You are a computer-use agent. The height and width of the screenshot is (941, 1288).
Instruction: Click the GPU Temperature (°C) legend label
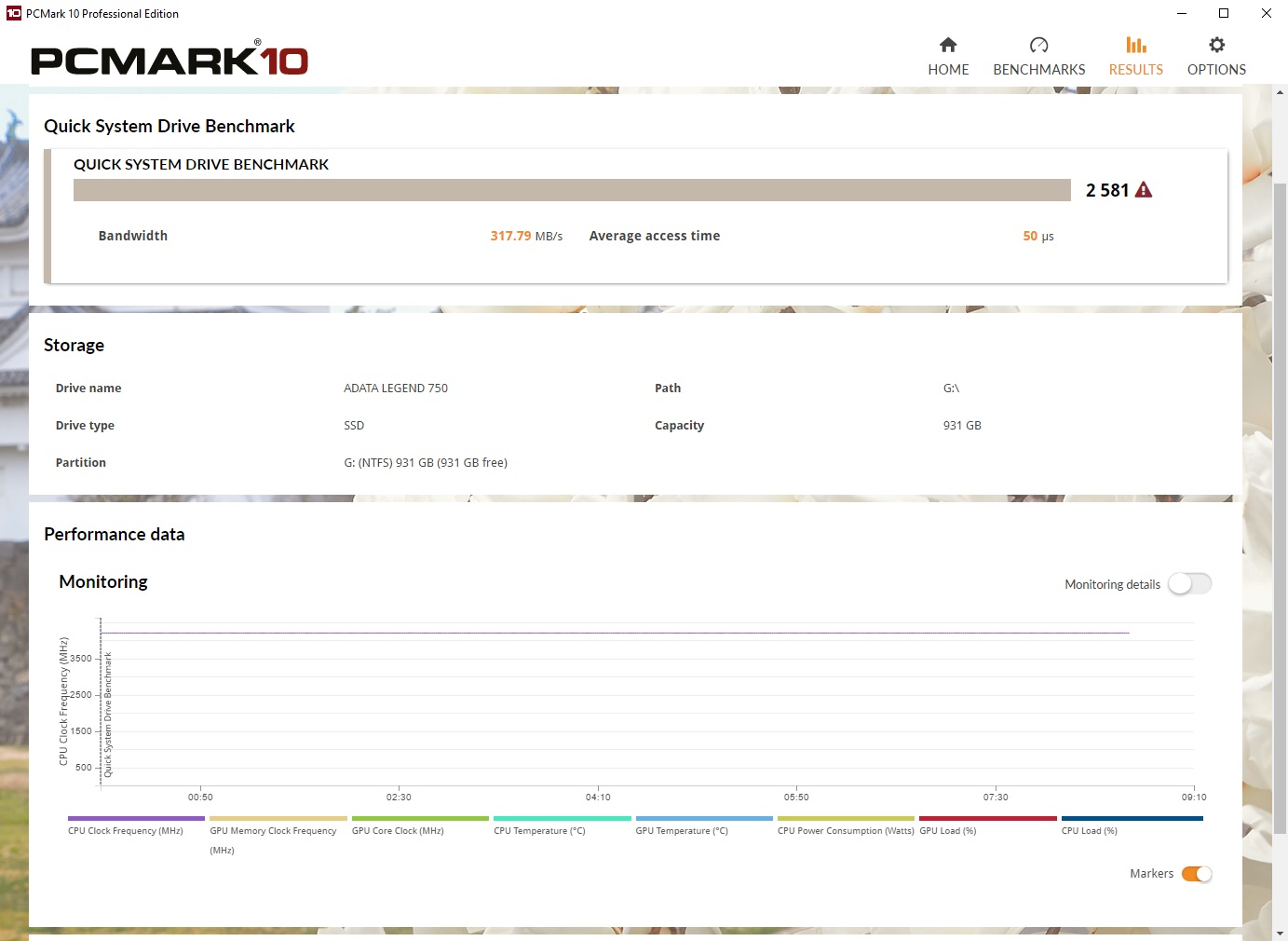tap(682, 831)
